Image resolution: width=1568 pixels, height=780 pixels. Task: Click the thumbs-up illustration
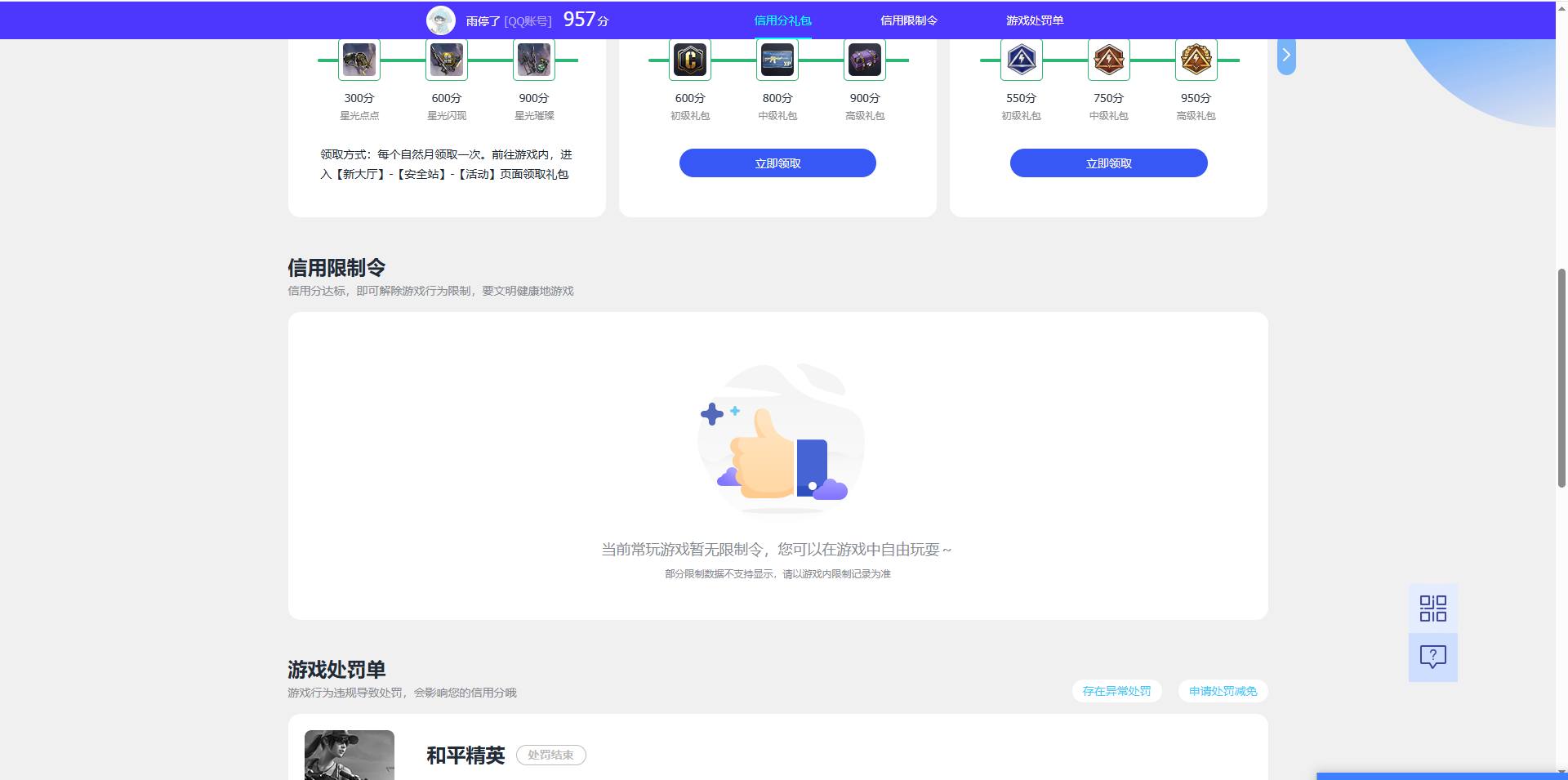point(781,439)
